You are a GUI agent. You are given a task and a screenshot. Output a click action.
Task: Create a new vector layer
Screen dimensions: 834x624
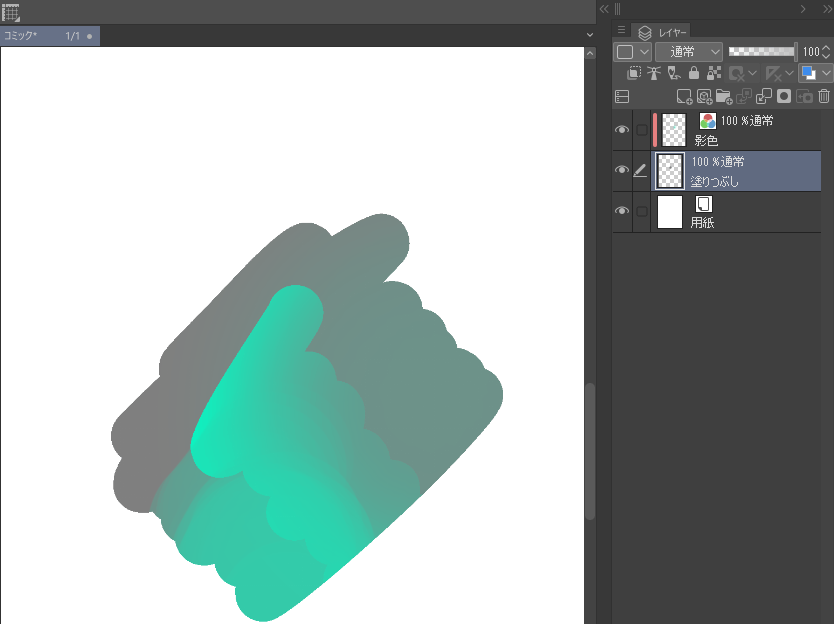pyautogui.click(x=704, y=96)
